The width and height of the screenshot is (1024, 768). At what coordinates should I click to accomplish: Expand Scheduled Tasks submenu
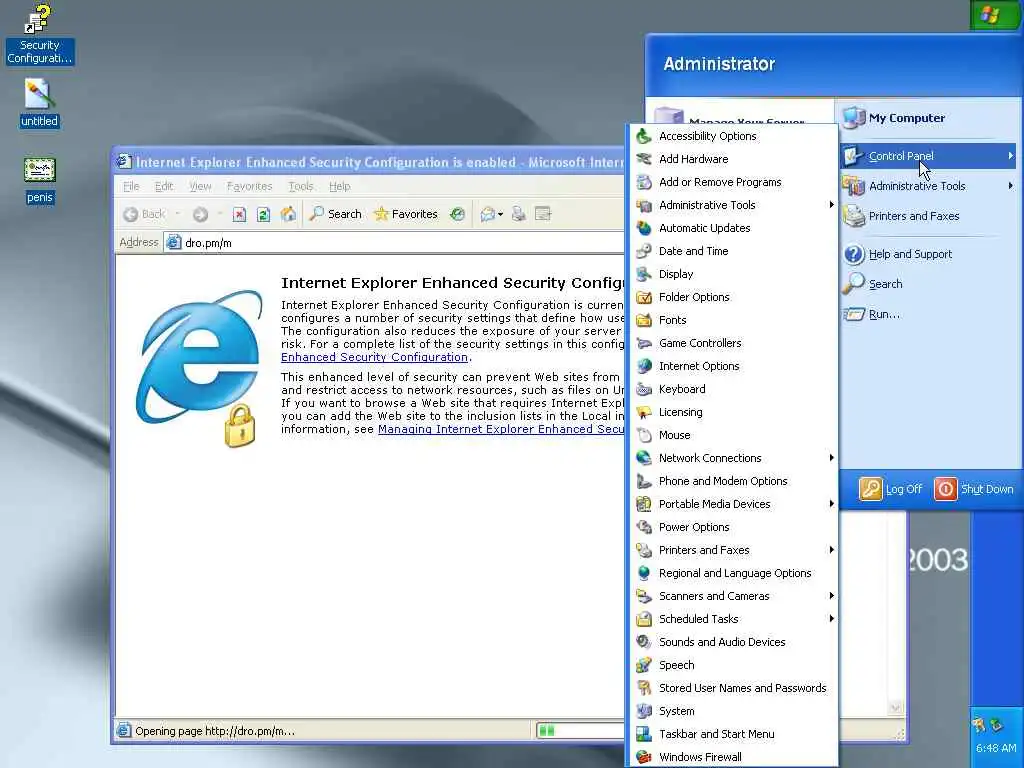pos(732,619)
